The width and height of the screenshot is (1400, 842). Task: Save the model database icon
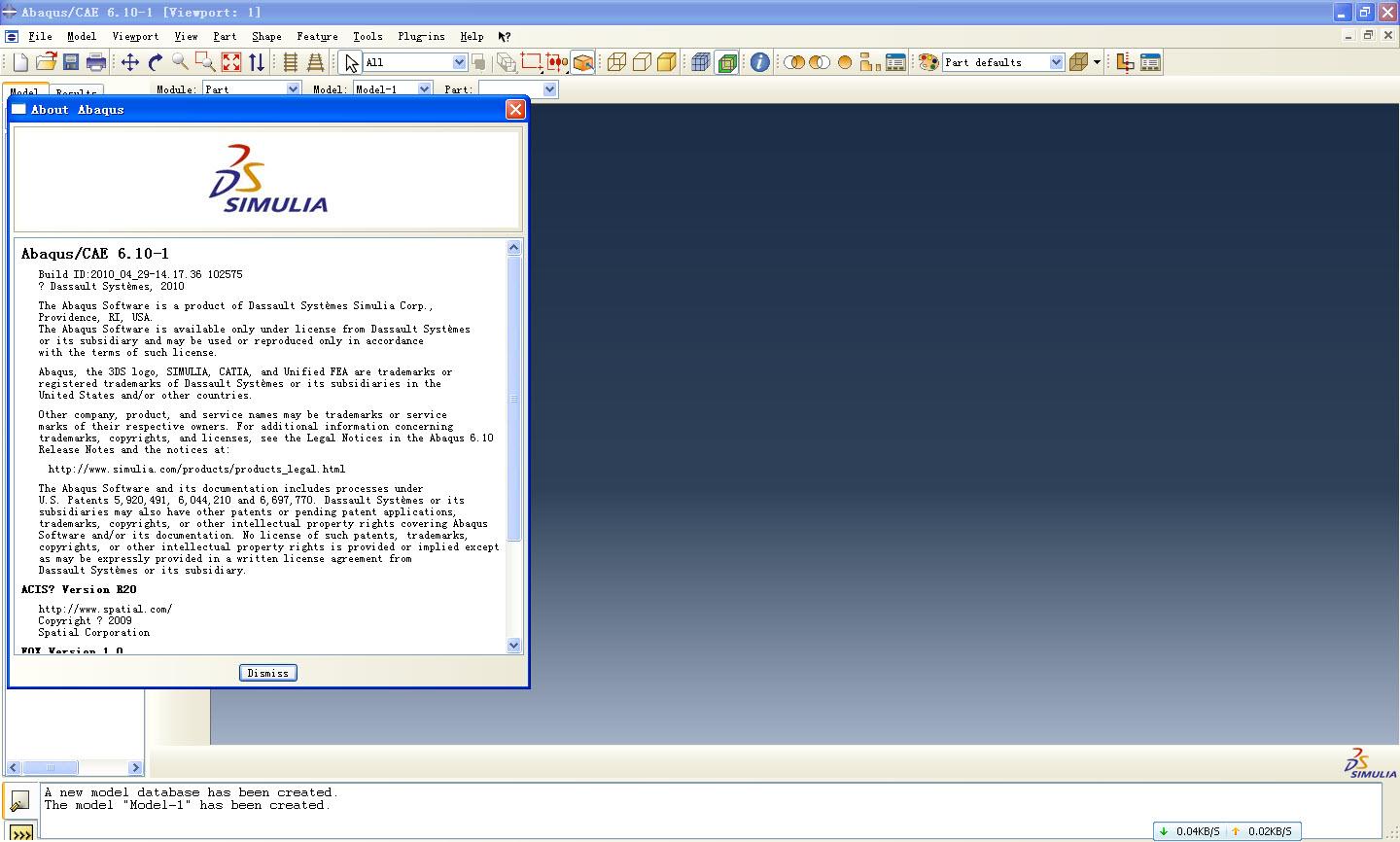71,62
